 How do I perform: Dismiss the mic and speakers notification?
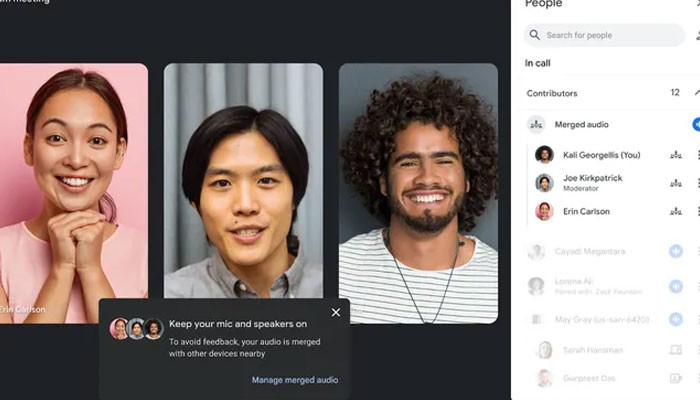tap(336, 312)
